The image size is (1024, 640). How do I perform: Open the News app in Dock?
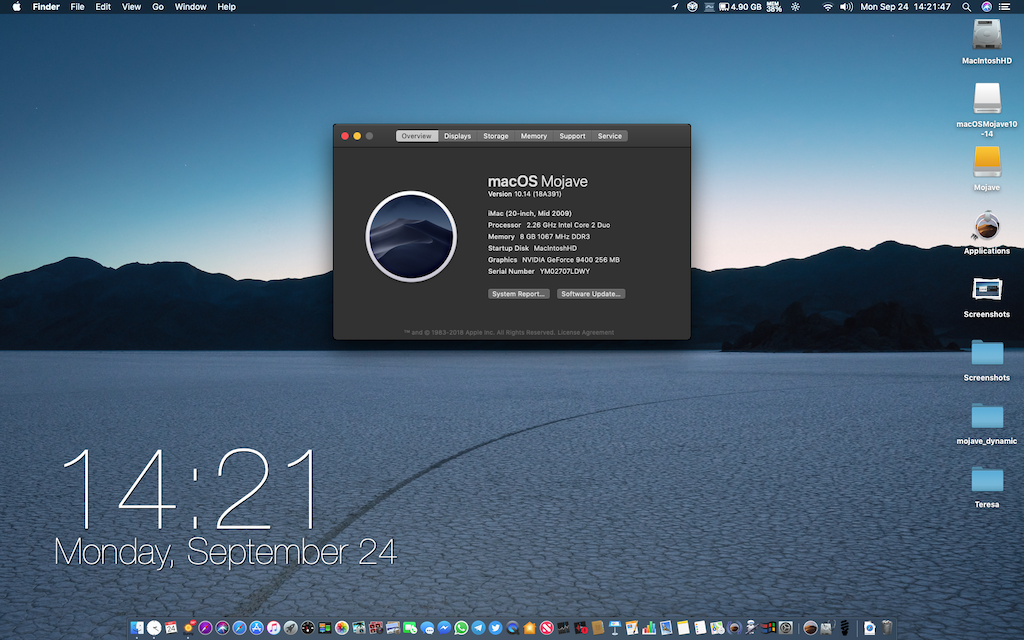[547, 628]
